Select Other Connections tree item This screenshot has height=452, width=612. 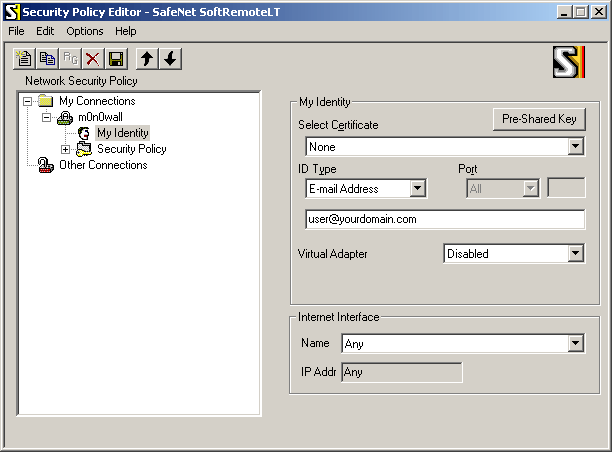pyautogui.click(x=103, y=165)
